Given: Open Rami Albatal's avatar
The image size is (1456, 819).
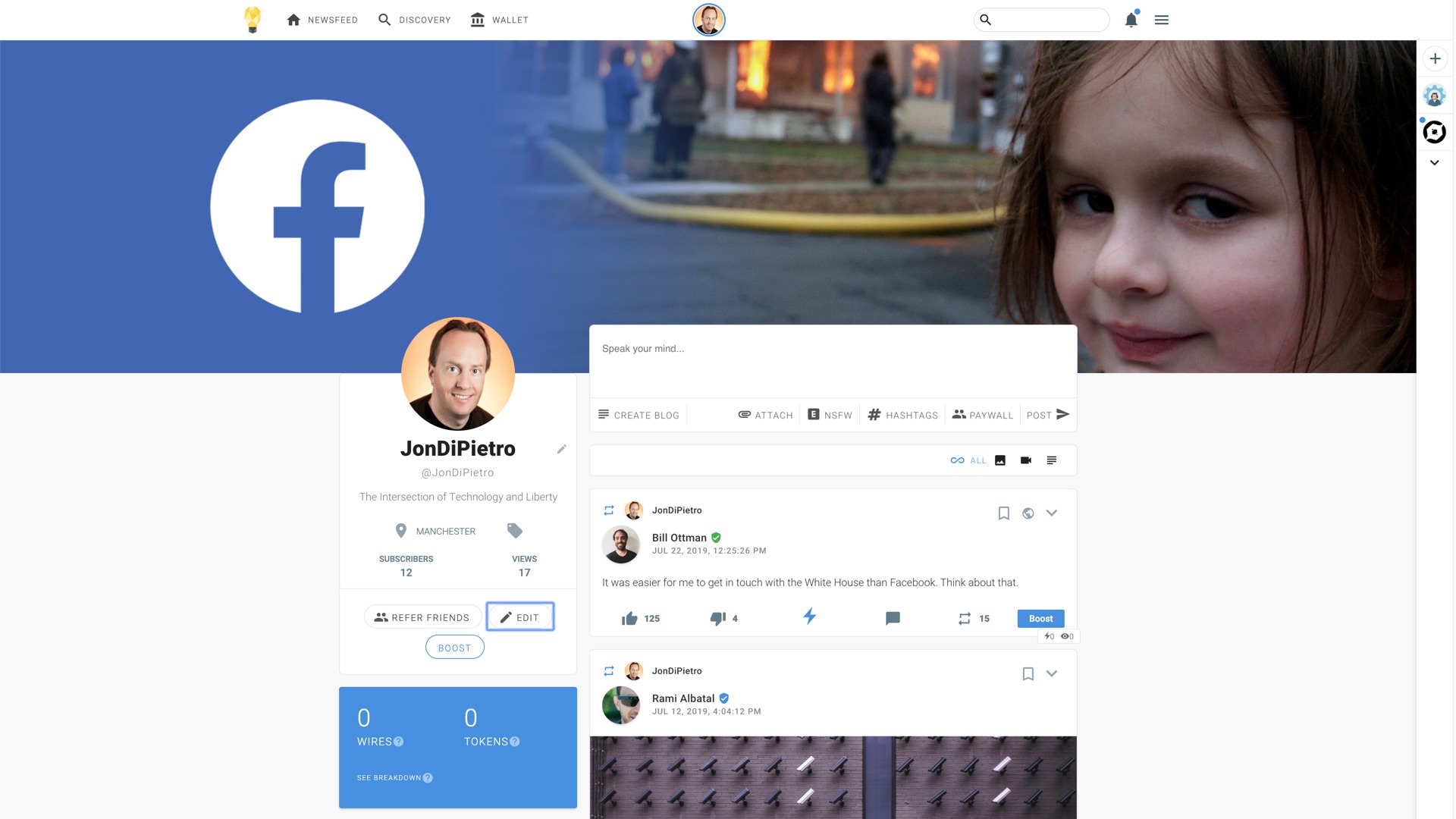Looking at the screenshot, I should click(621, 705).
